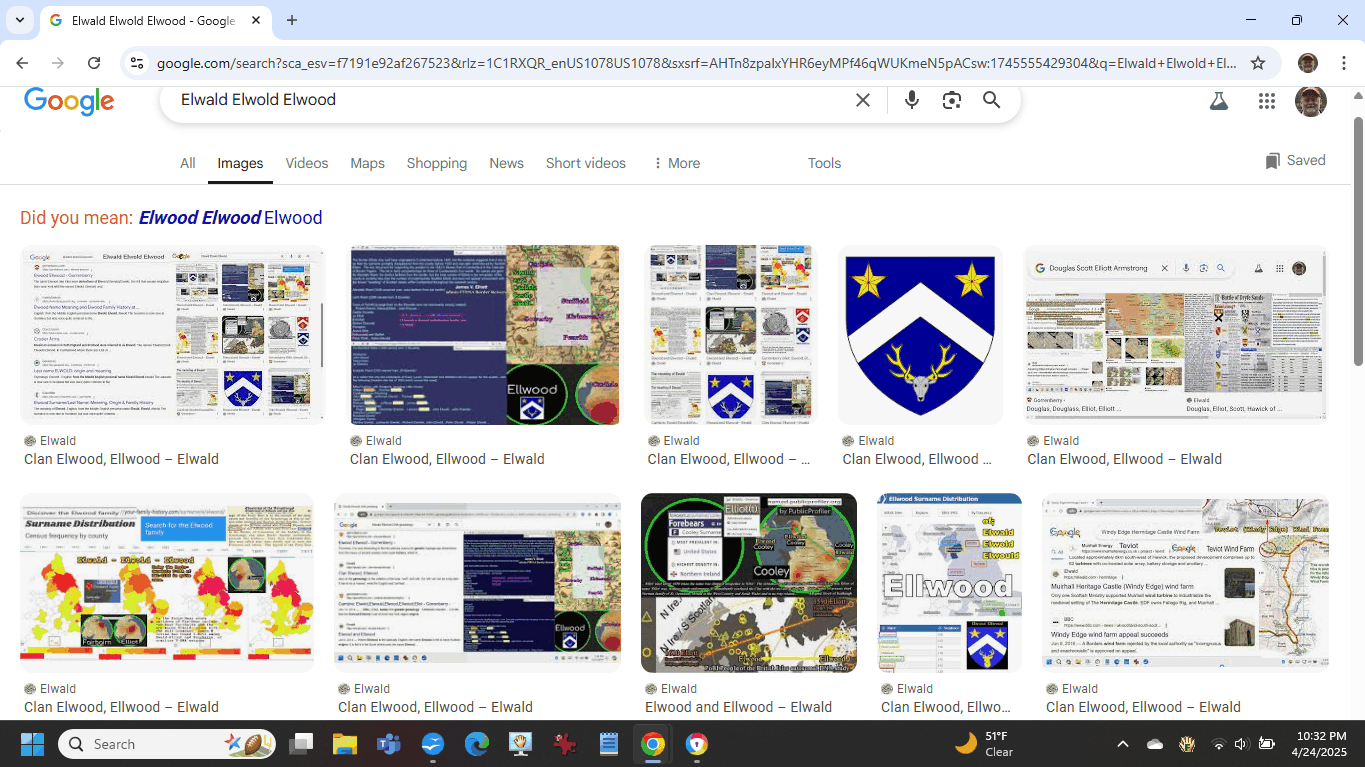Open the dark Ellwood map collage thumbnail

(x=485, y=335)
